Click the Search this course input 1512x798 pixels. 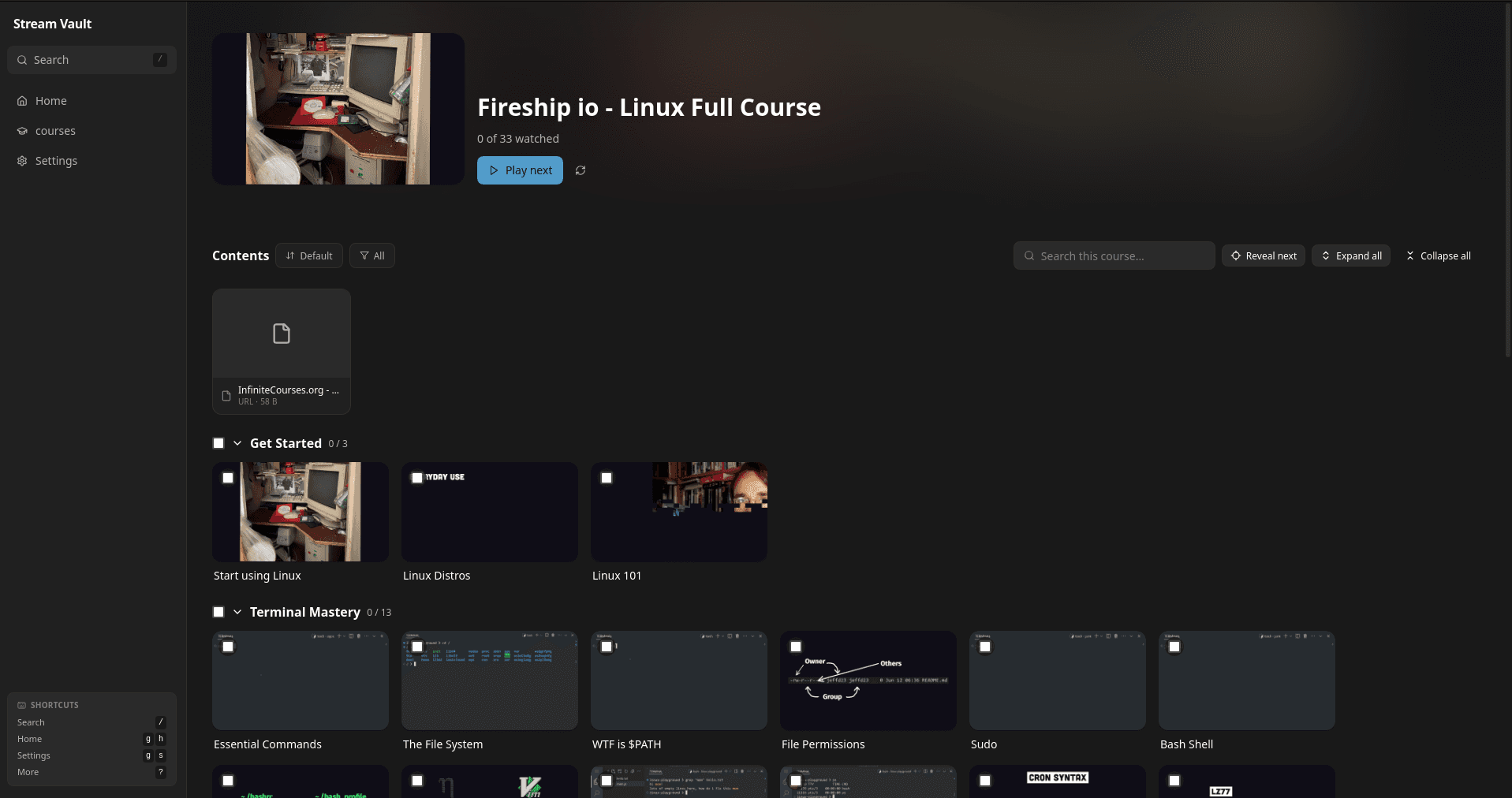(1114, 255)
